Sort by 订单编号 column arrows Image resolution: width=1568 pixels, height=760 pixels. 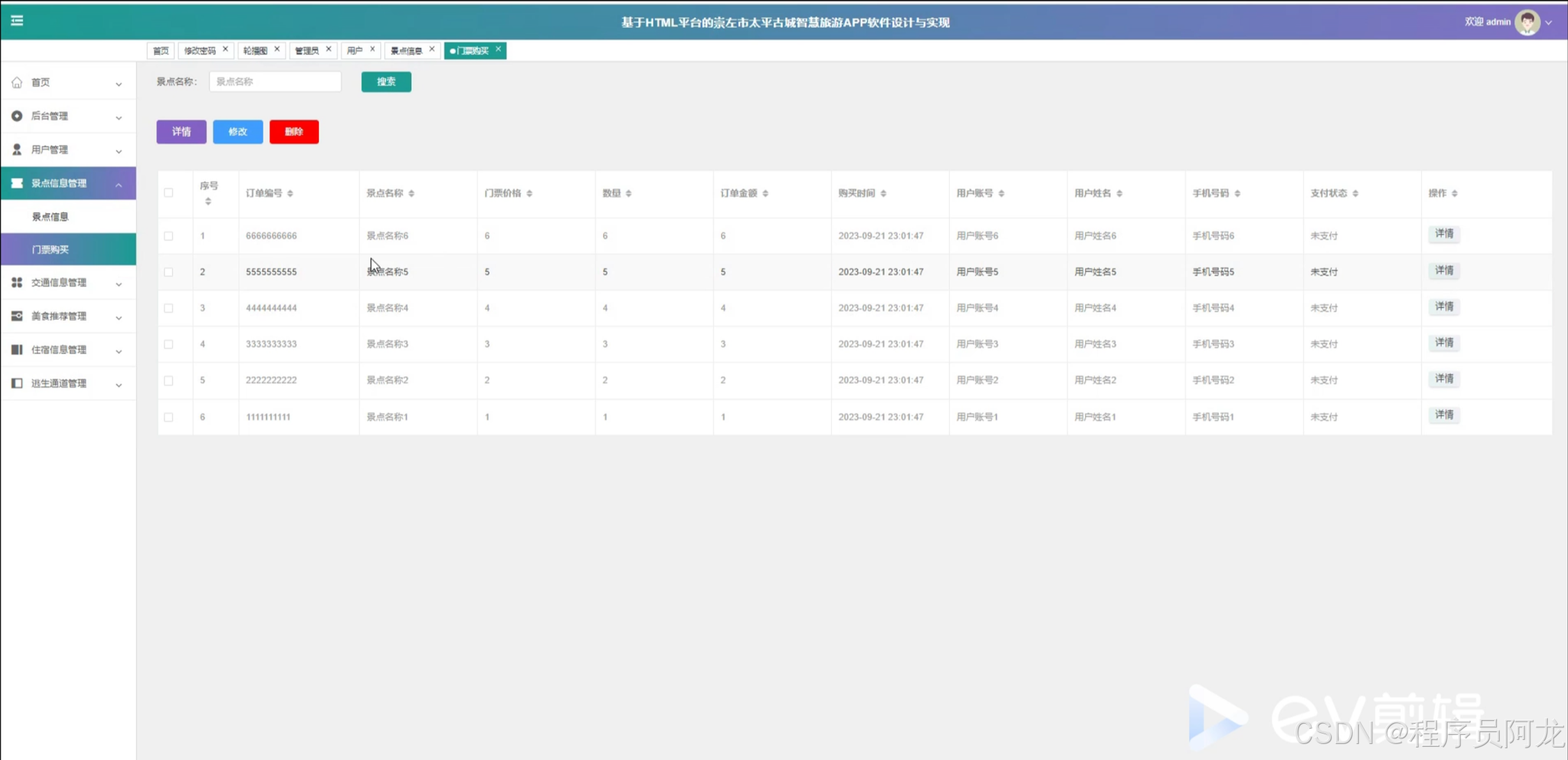pos(290,193)
